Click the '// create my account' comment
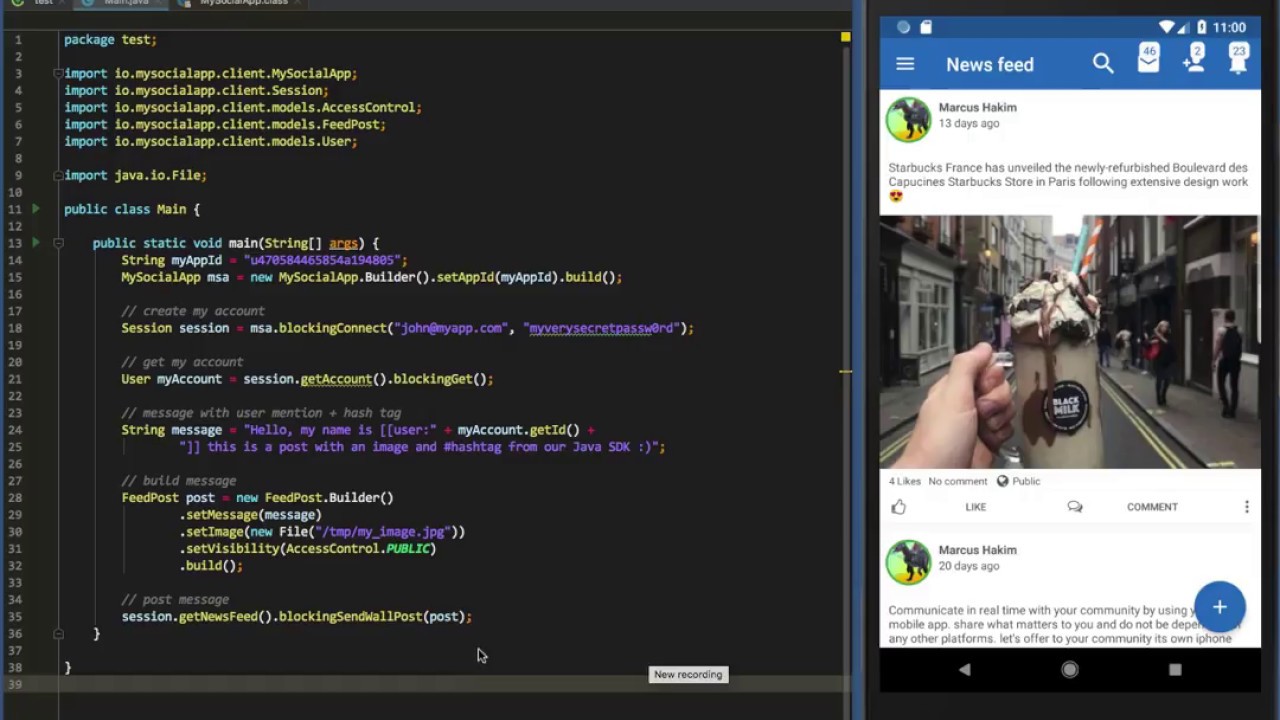This screenshot has height=720, width=1280. tap(193, 311)
